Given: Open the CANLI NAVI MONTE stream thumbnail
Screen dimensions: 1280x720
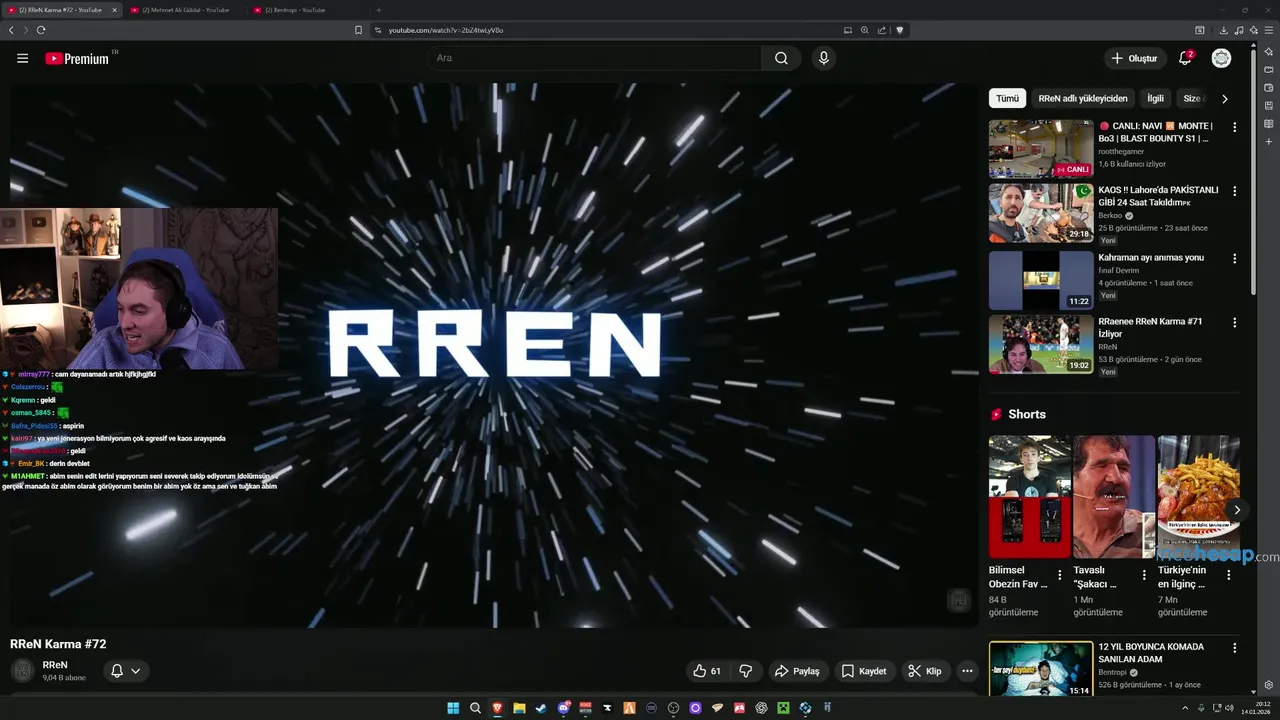Looking at the screenshot, I should tap(1041, 149).
